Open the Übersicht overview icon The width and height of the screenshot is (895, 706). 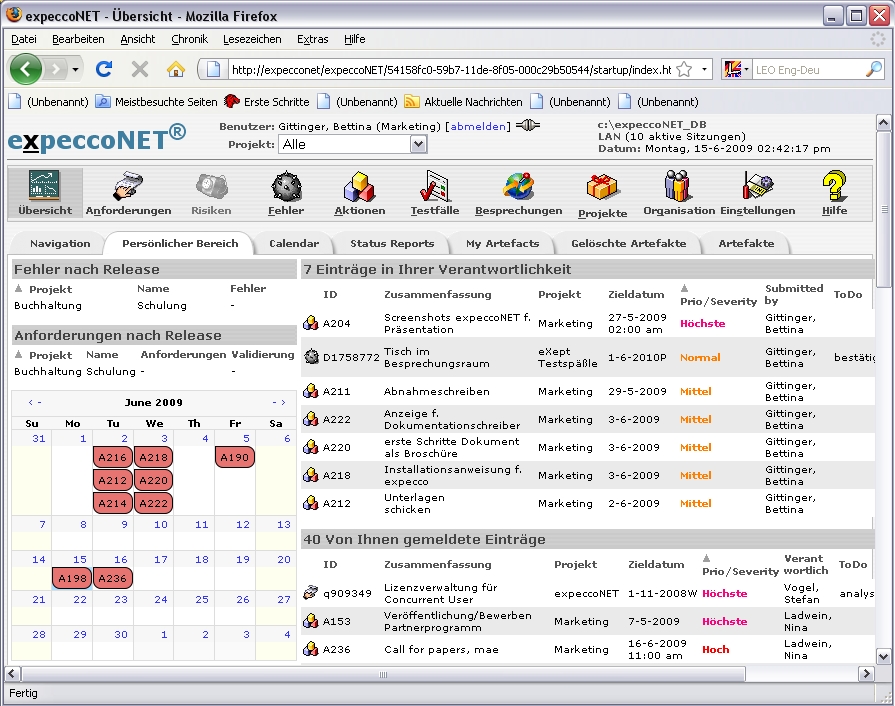(x=44, y=187)
